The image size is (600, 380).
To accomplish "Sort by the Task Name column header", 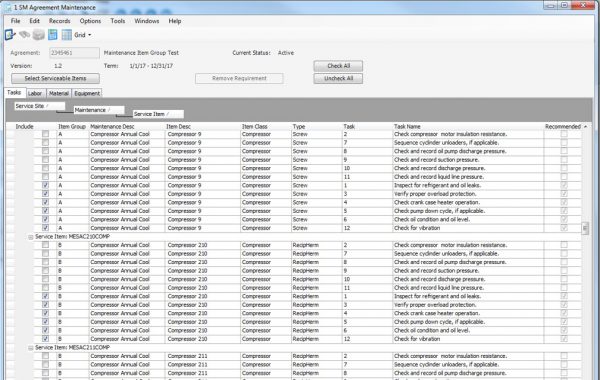I will click(x=407, y=127).
